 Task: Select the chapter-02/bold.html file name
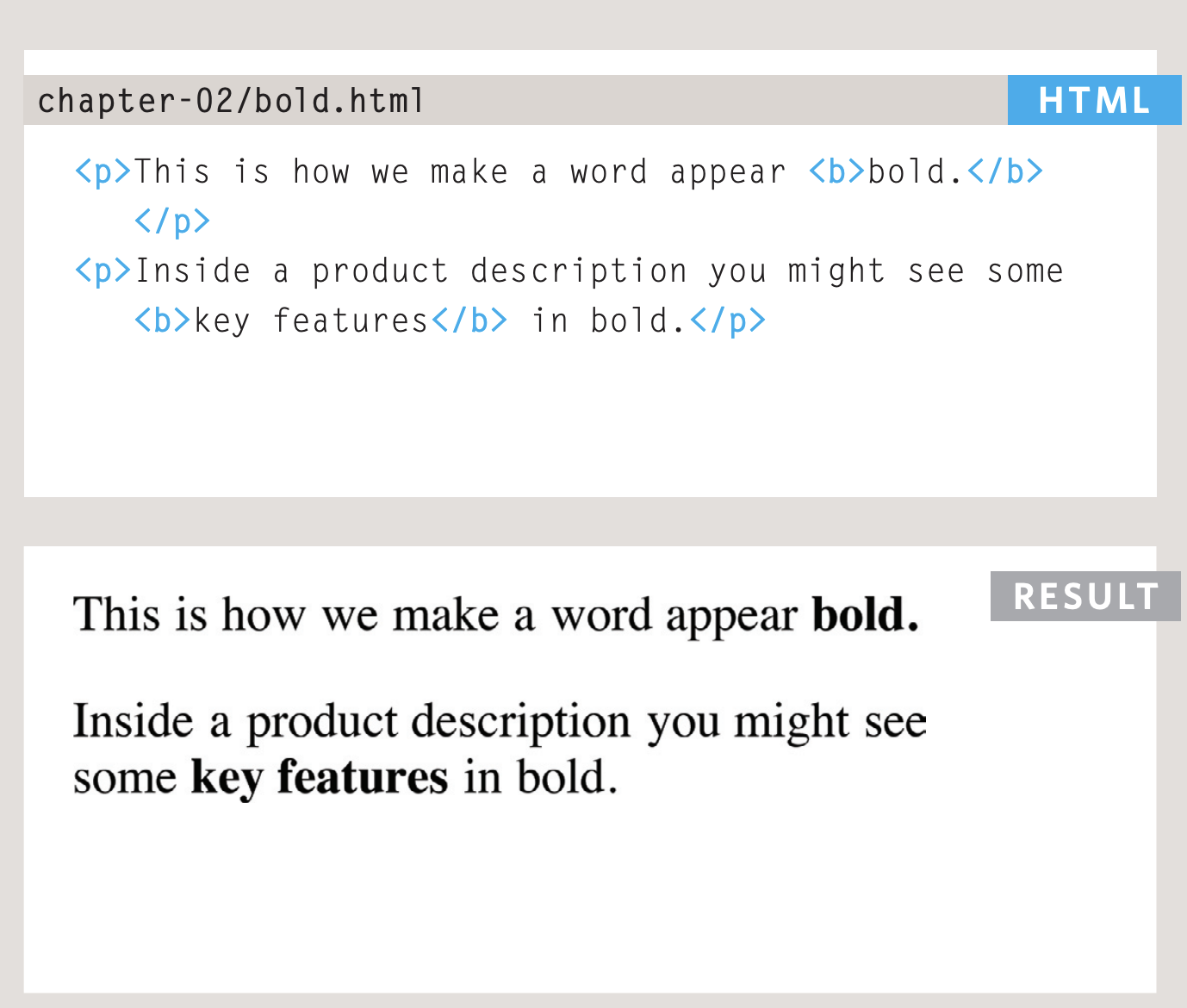tap(231, 101)
